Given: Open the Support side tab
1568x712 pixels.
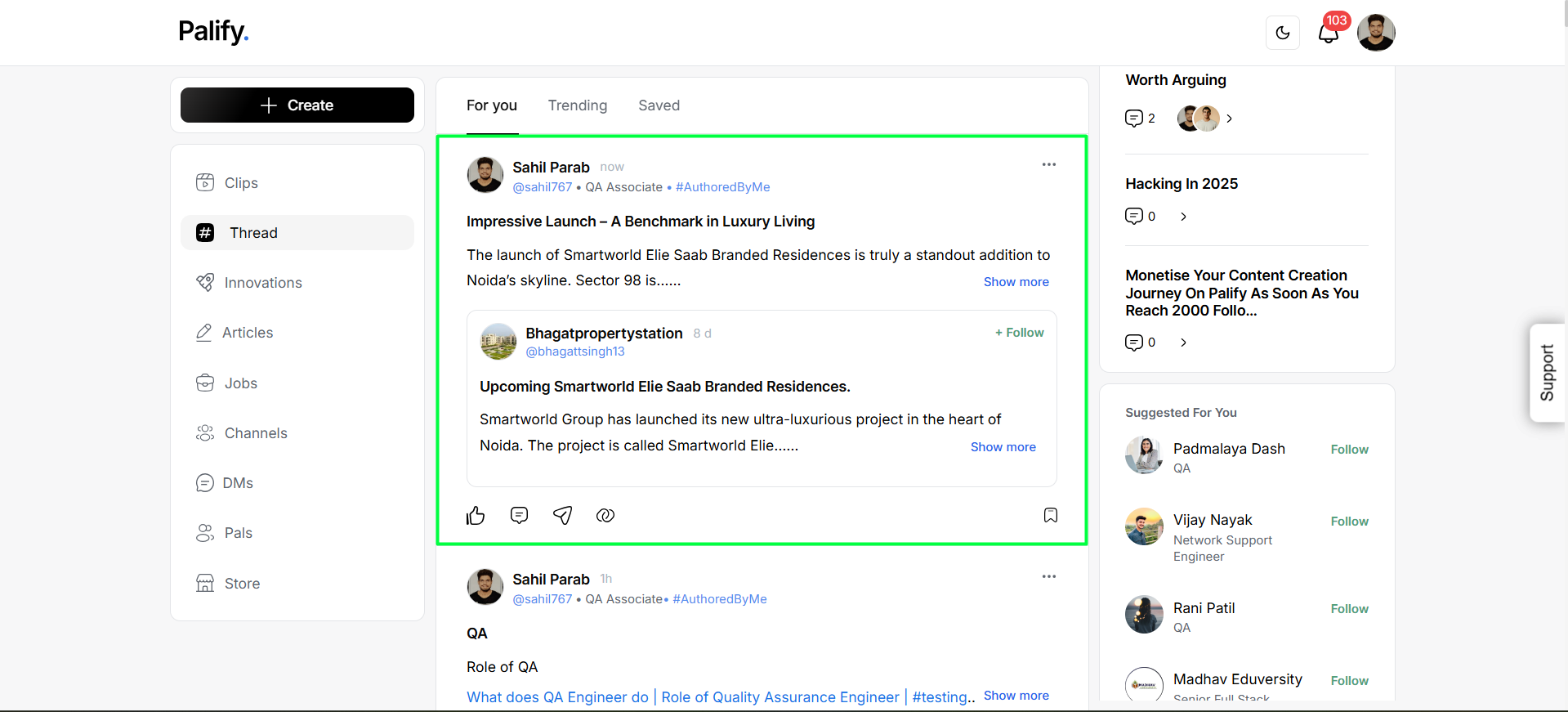Looking at the screenshot, I should click(1547, 373).
